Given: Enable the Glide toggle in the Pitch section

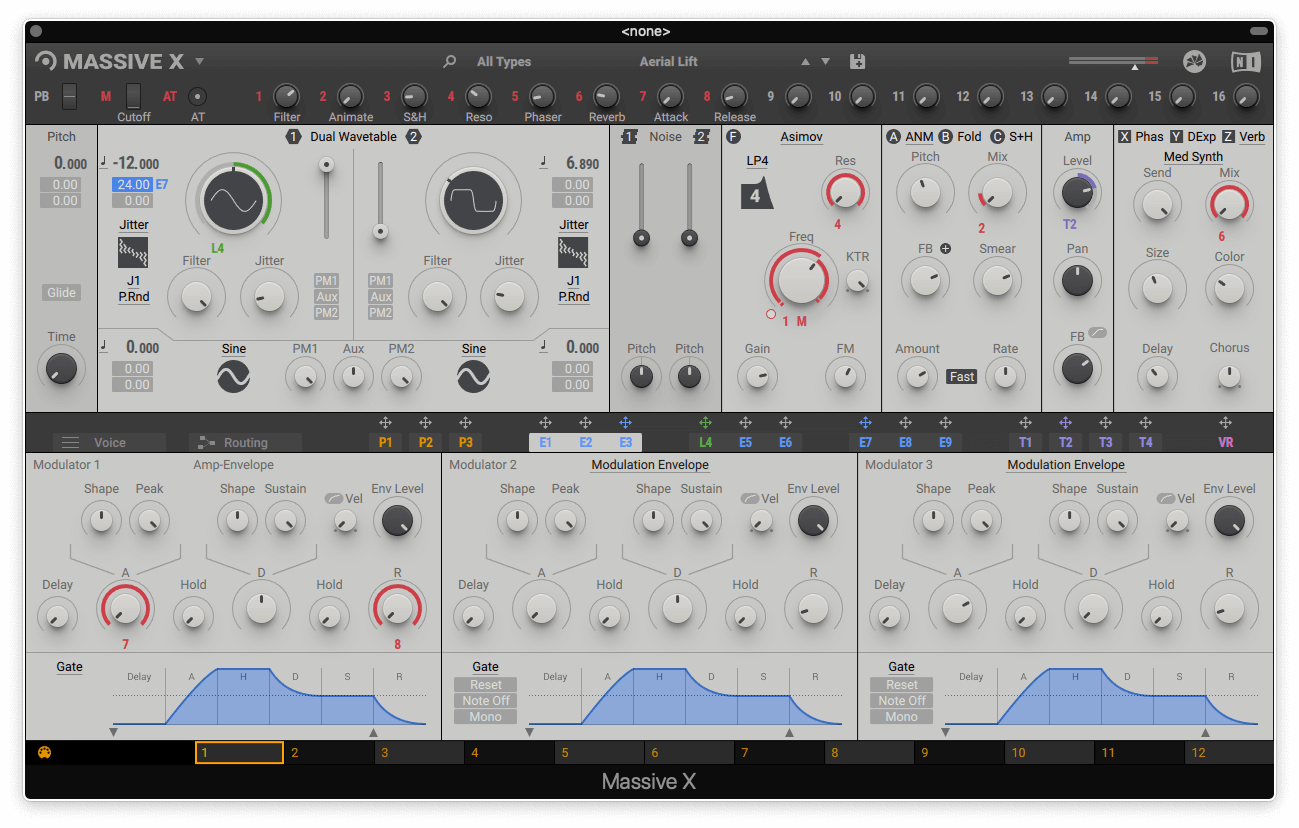Looking at the screenshot, I should [62, 293].
